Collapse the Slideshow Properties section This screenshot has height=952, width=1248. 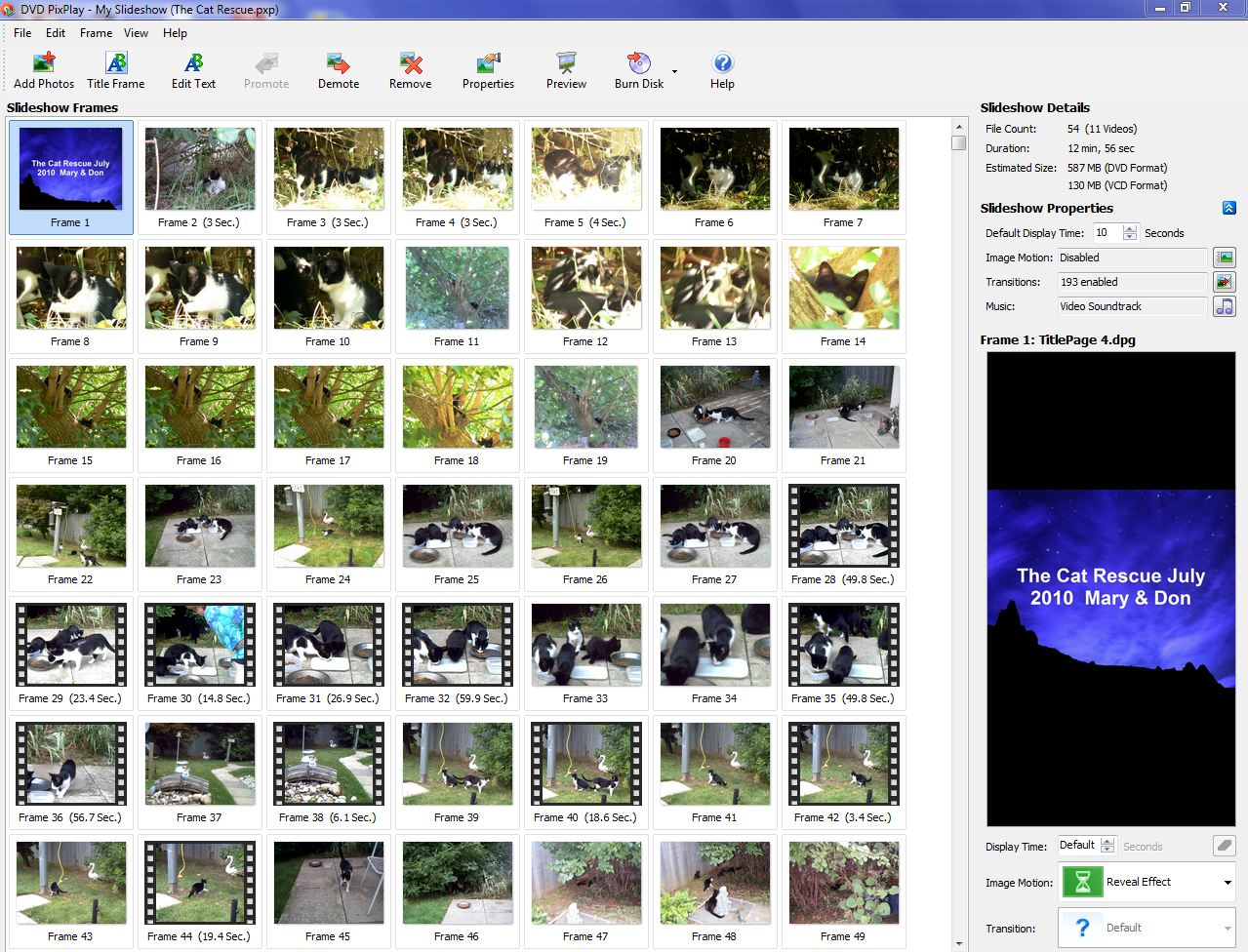pyautogui.click(x=1228, y=208)
